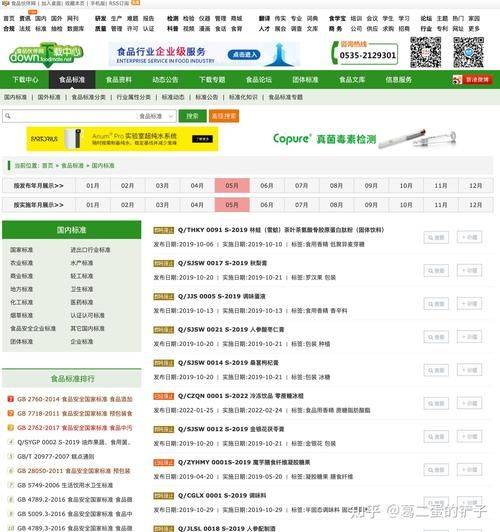Click the magnifier button in the Q/SJSW 0021 row
Screen dimensions: 500x532
tap(436, 337)
